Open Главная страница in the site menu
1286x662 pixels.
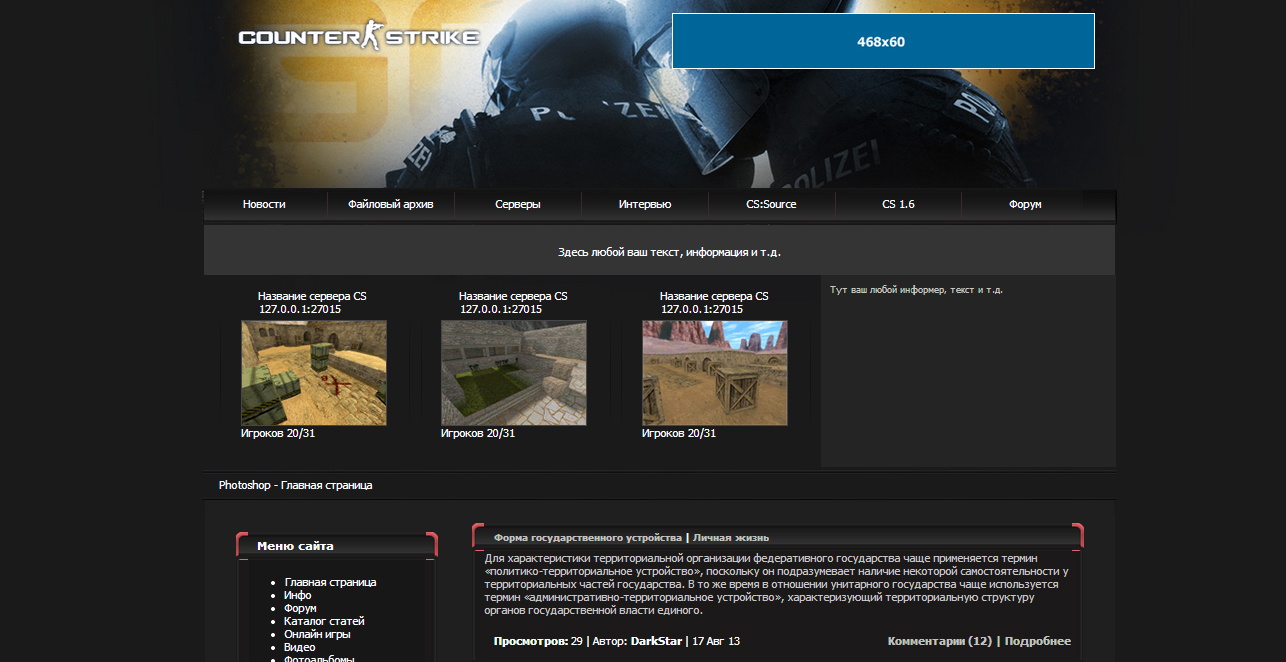(330, 581)
